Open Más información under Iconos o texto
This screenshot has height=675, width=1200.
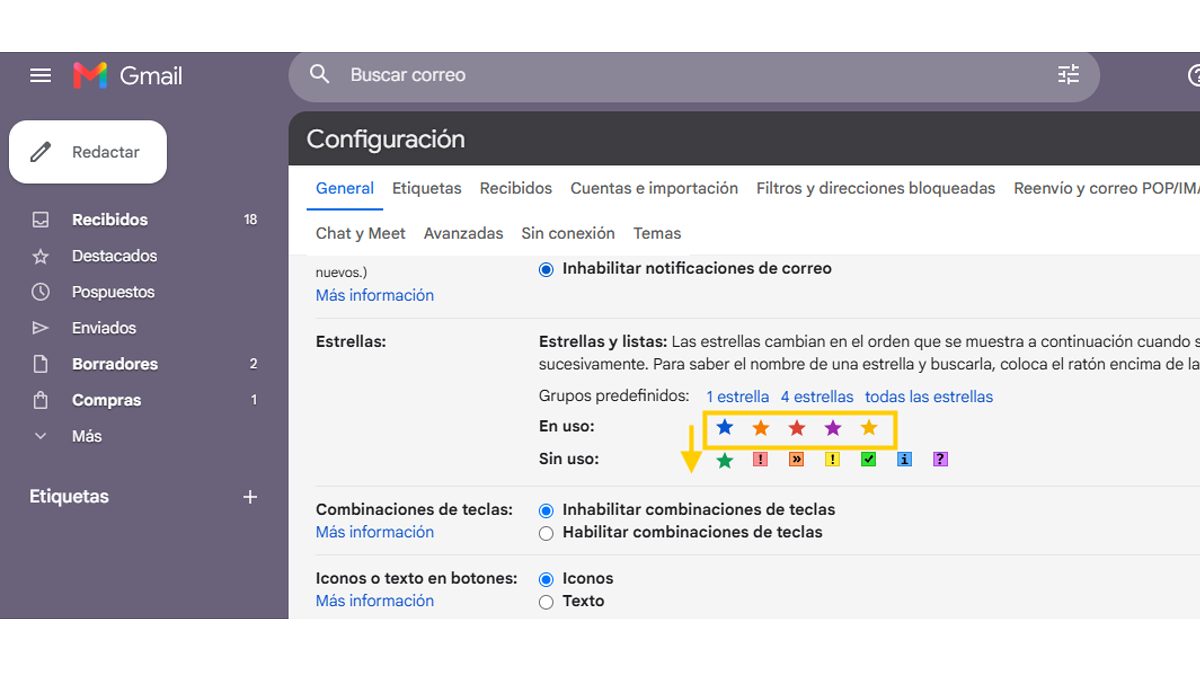375,601
